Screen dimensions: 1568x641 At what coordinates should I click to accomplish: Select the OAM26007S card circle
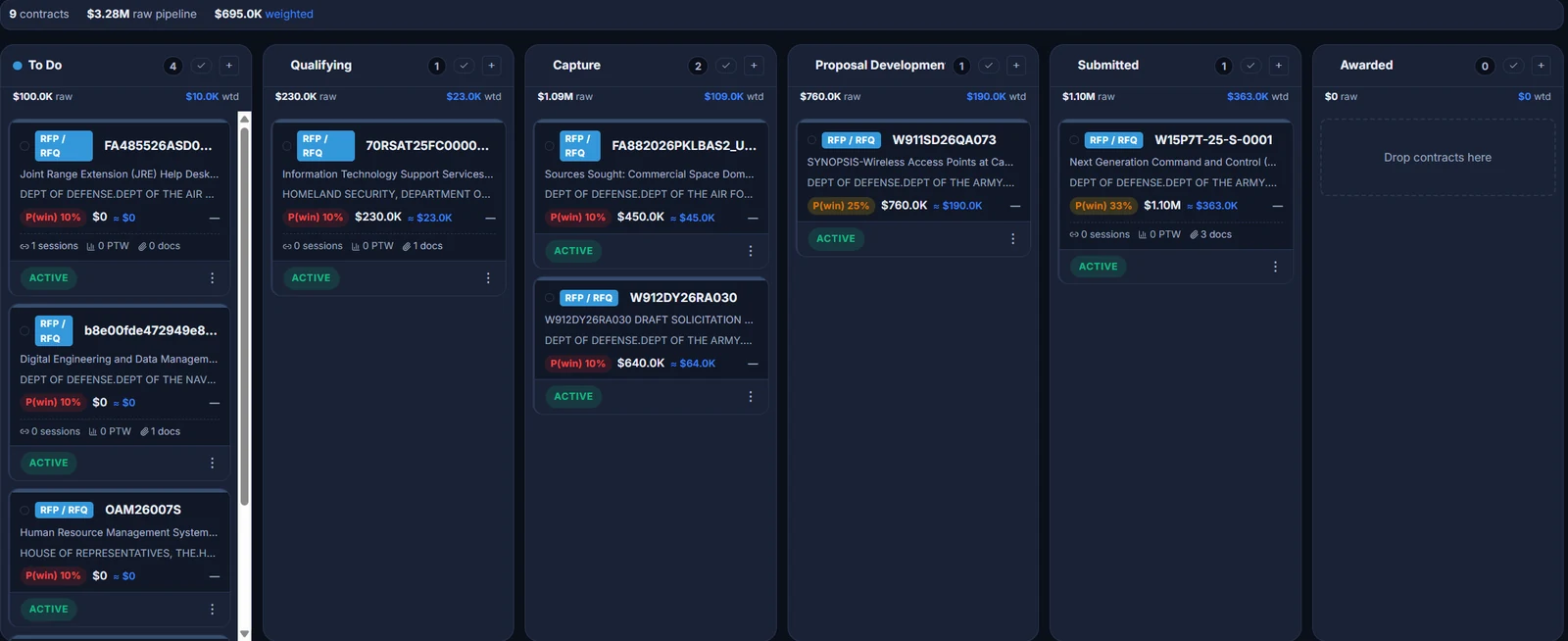point(24,510)
